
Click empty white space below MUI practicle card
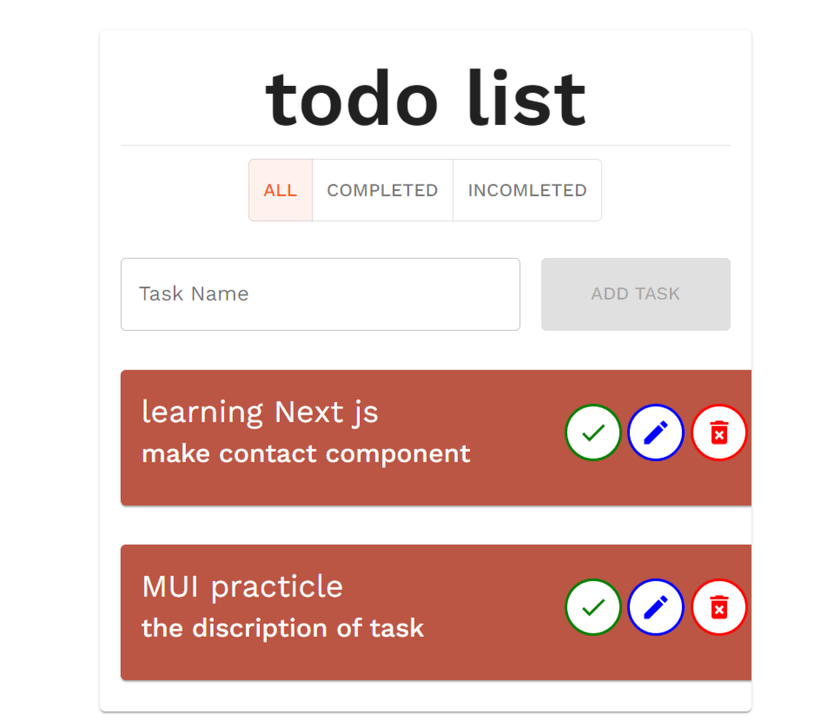click(426, 696)
